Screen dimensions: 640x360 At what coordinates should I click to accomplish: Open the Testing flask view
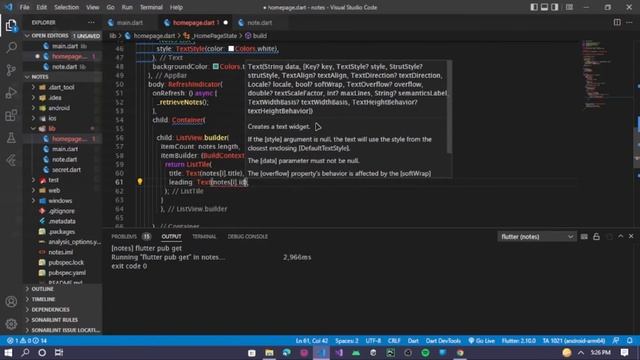click(x=11, y=138)
